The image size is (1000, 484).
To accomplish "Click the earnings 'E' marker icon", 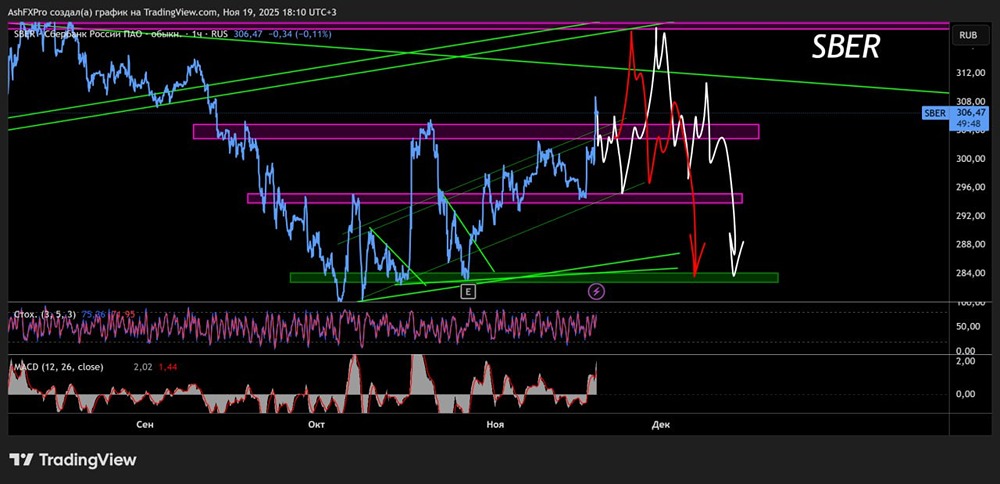I will (469, 292).
